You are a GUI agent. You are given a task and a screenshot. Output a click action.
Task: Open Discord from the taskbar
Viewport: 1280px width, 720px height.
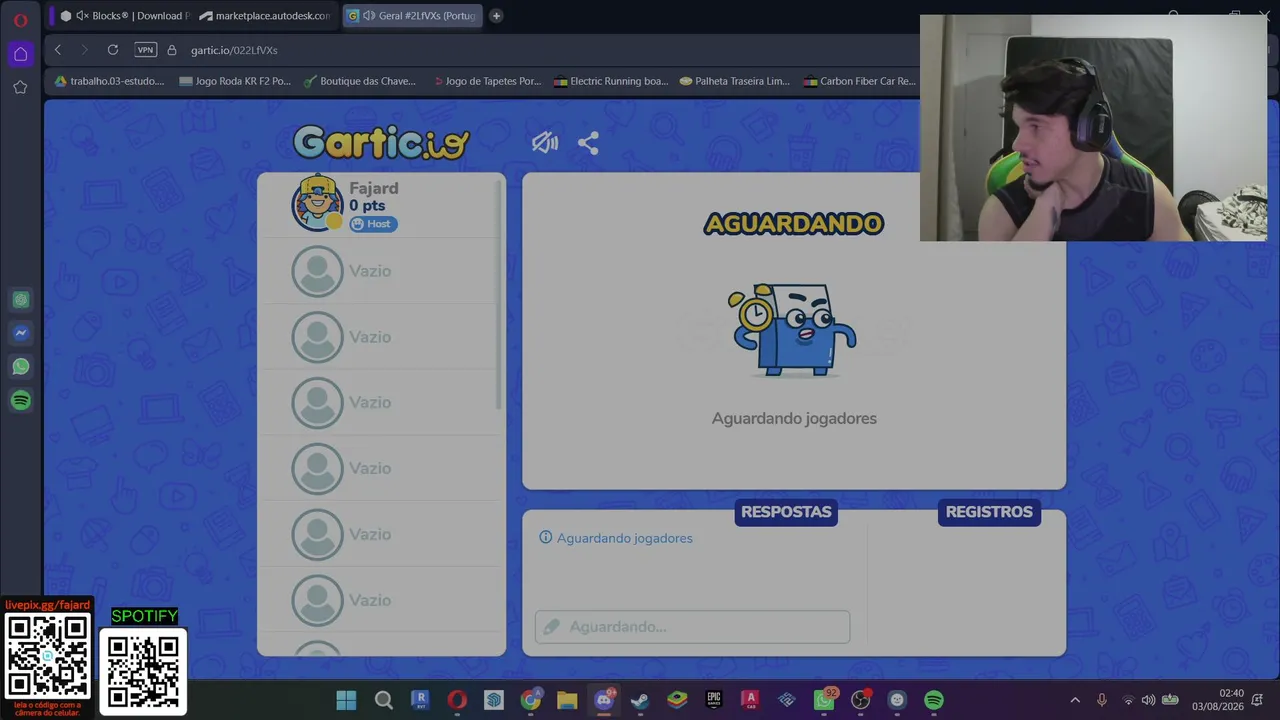point(604,700)
